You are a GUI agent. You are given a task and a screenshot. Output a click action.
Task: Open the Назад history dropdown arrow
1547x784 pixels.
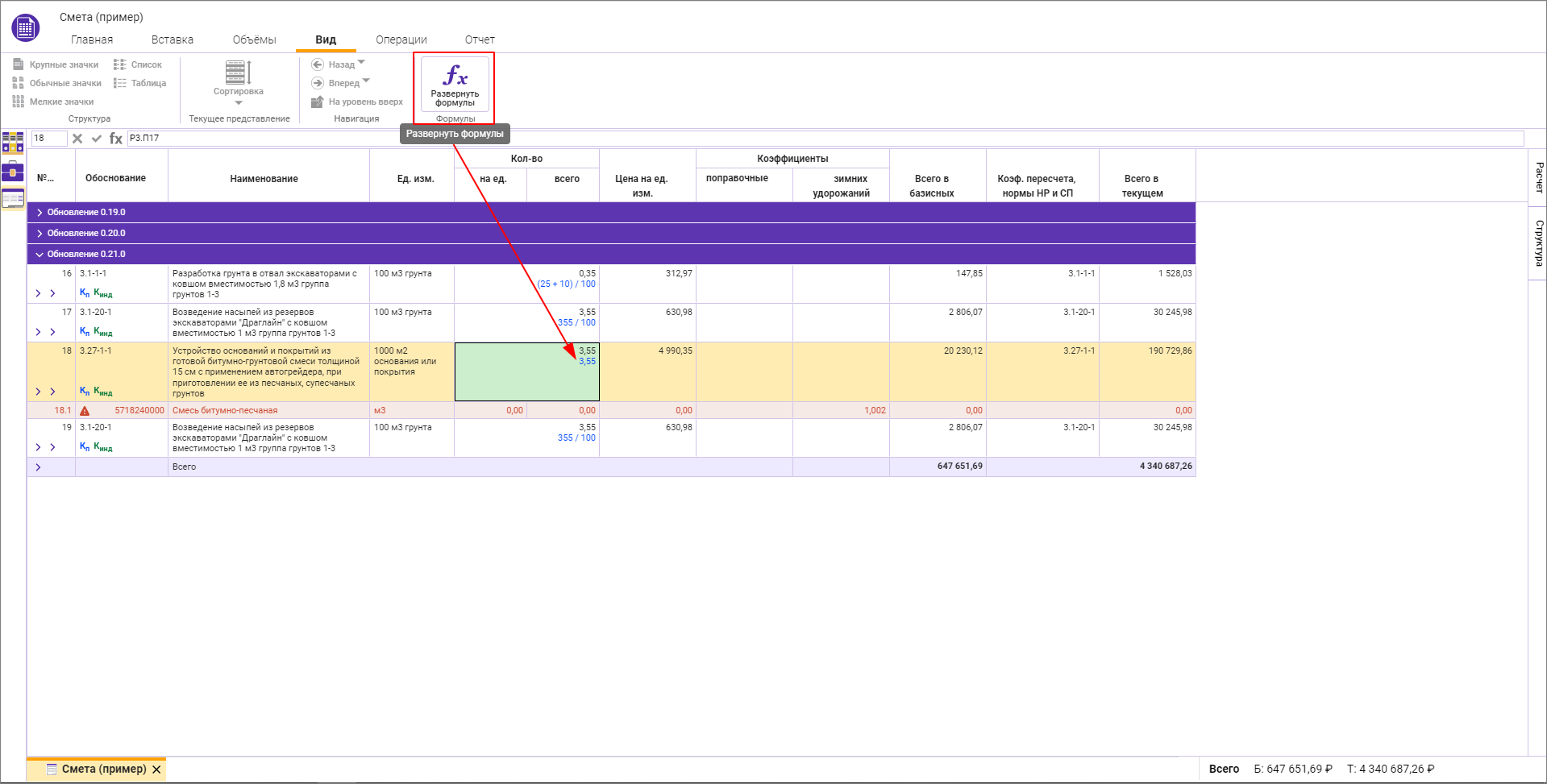point(361,62)
